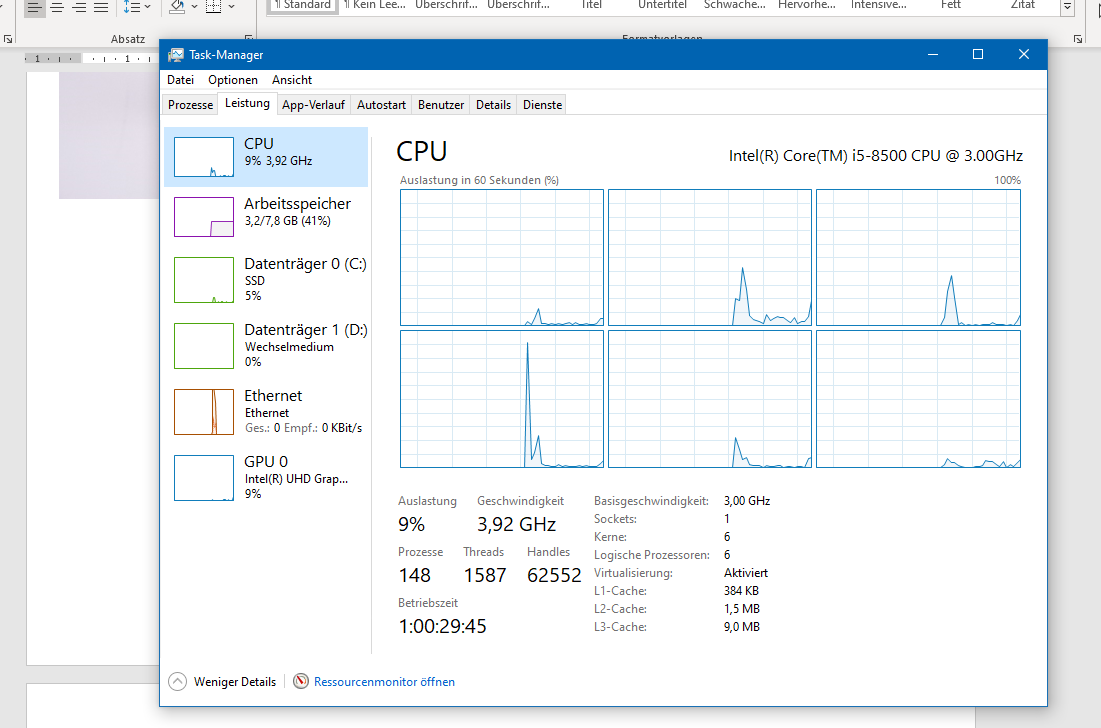This screenshot has width=1101, height=728.
Task: Expand the line spacing dropdown arrow
Action: (147, 6)
